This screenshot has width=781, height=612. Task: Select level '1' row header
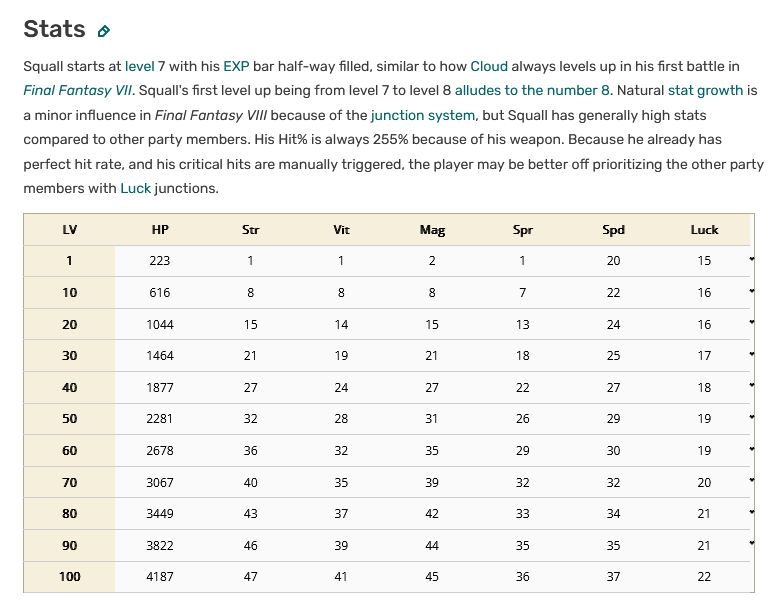click(69, 261)
